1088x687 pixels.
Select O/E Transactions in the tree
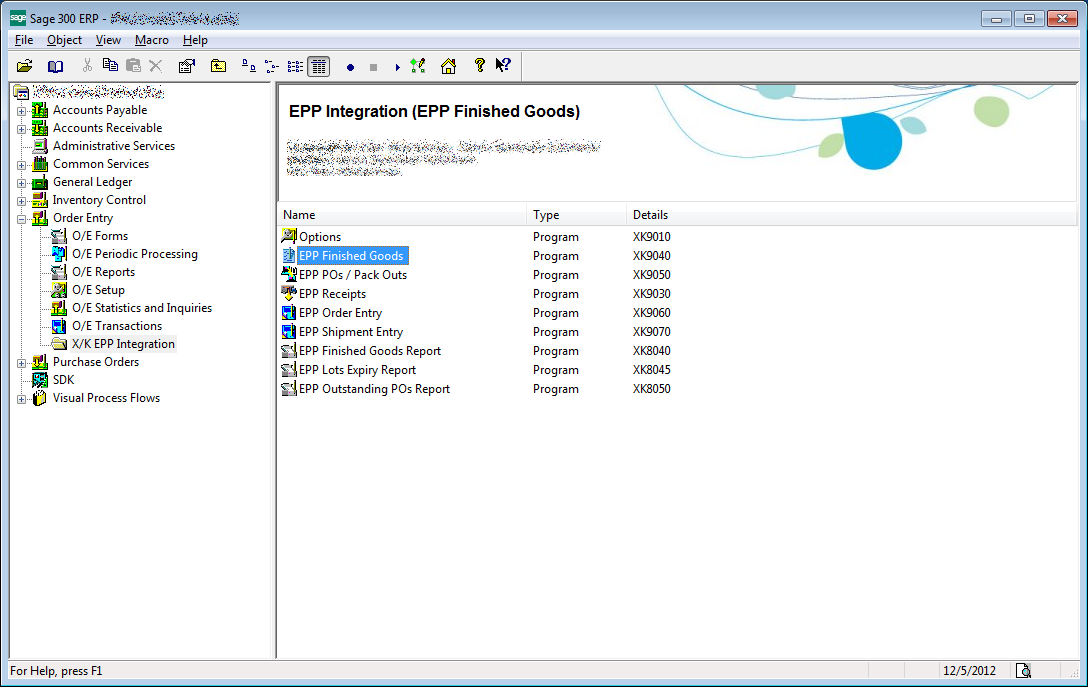coord(117,326)
